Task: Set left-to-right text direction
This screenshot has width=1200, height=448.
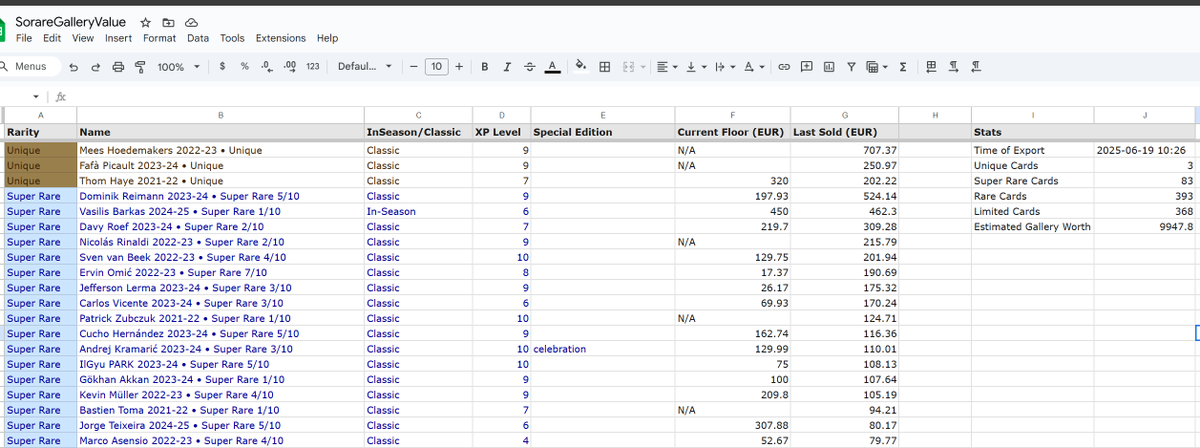Action: [x=954, y=67]
